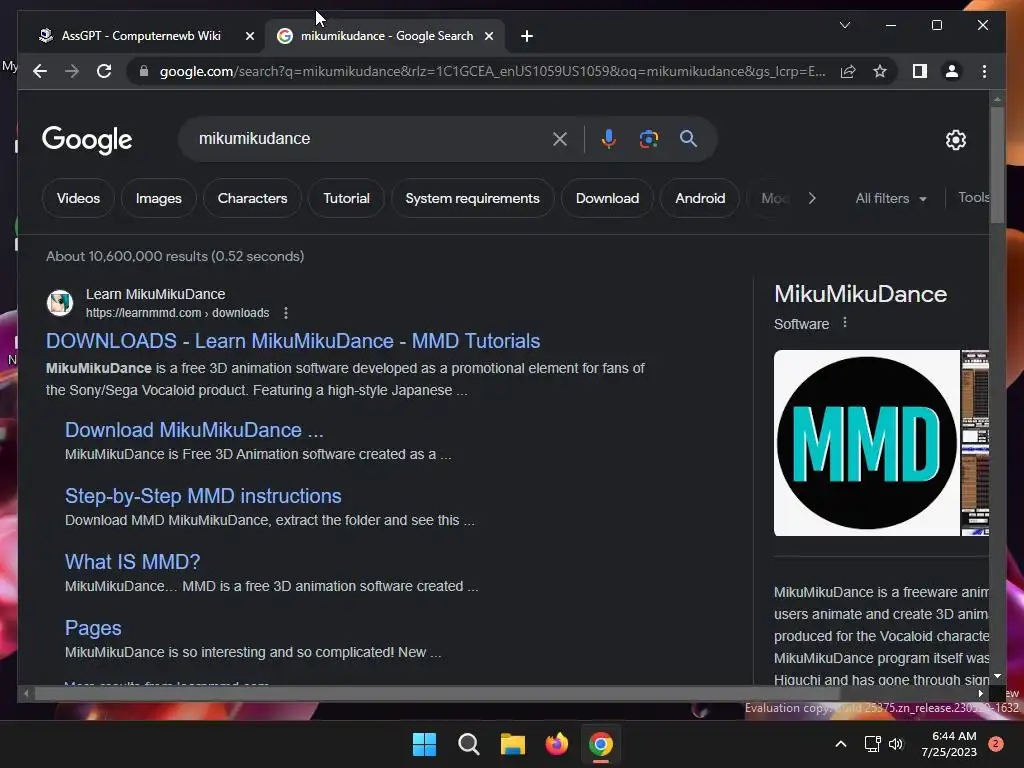Start voice search with the microphone

609,138
